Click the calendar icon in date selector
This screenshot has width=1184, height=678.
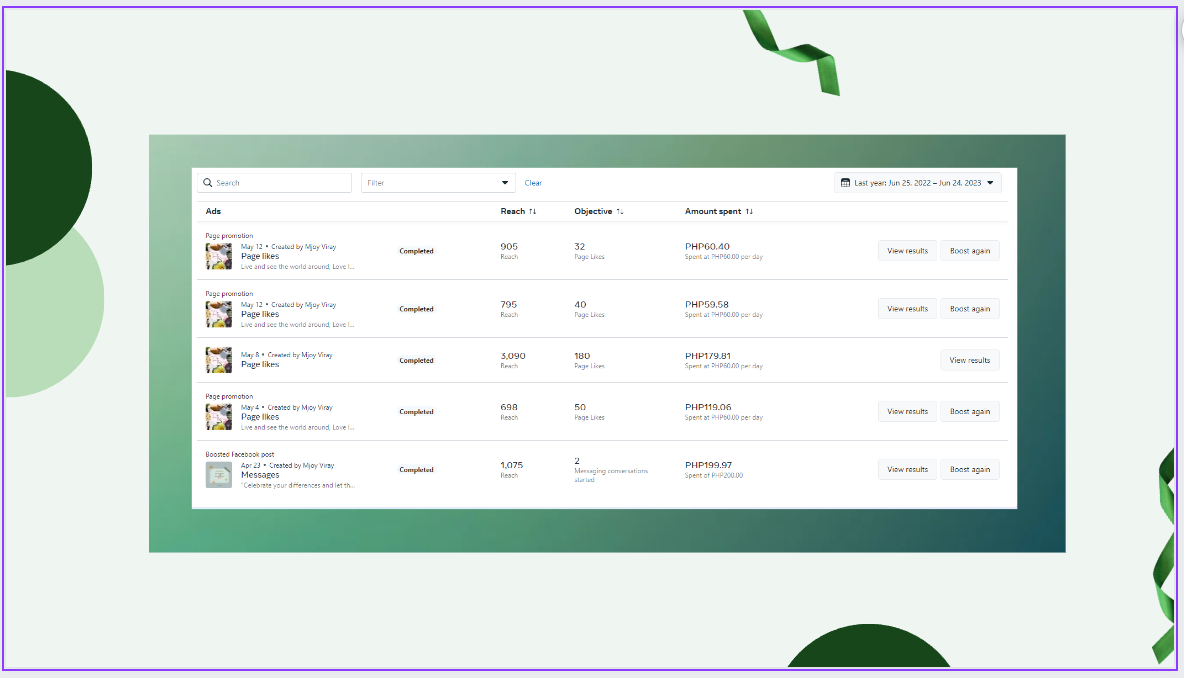click(845, 183)
